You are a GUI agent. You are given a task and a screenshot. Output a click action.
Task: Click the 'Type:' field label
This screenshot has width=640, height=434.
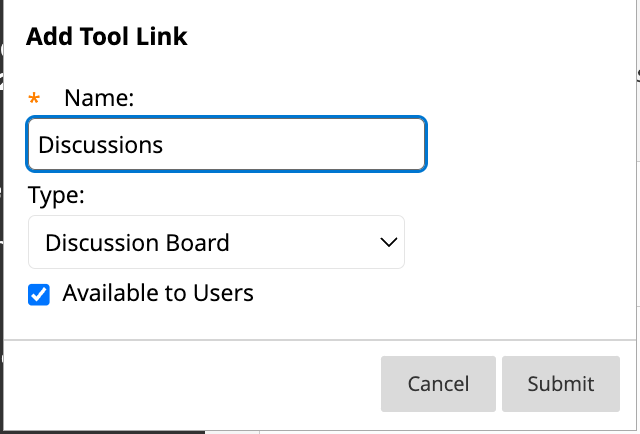pyautogui.click(x=56, y=195)
